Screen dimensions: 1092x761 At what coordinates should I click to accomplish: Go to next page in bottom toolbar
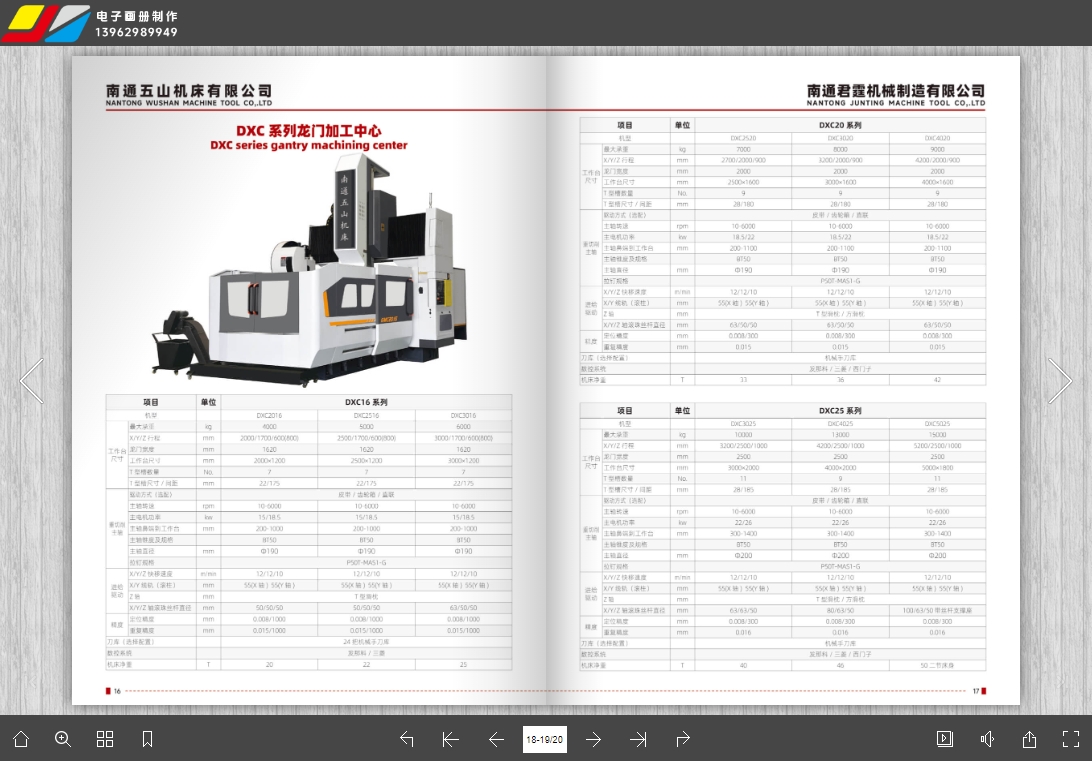coord(593,739)
